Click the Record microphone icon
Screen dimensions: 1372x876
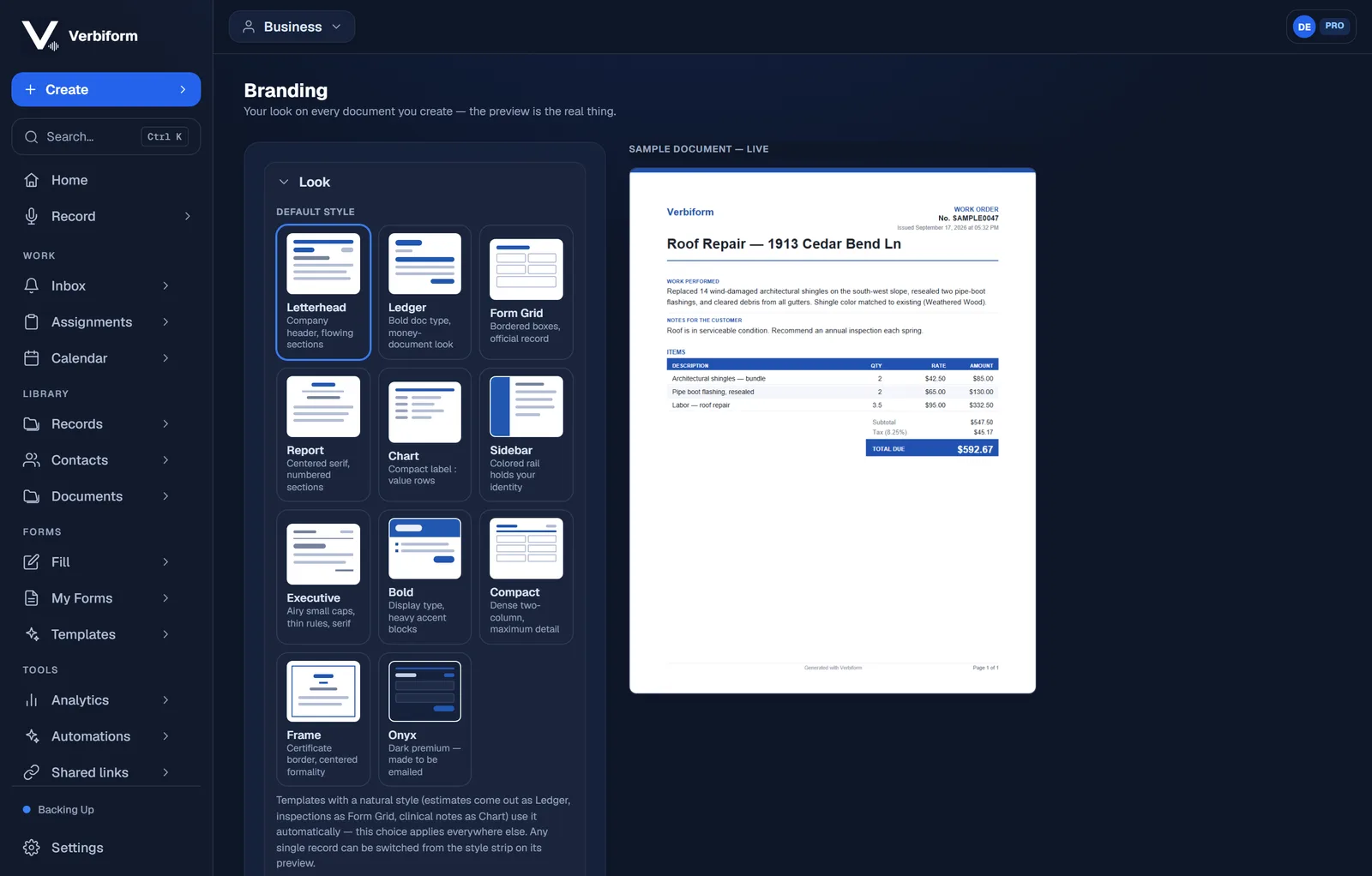[32, 216]
